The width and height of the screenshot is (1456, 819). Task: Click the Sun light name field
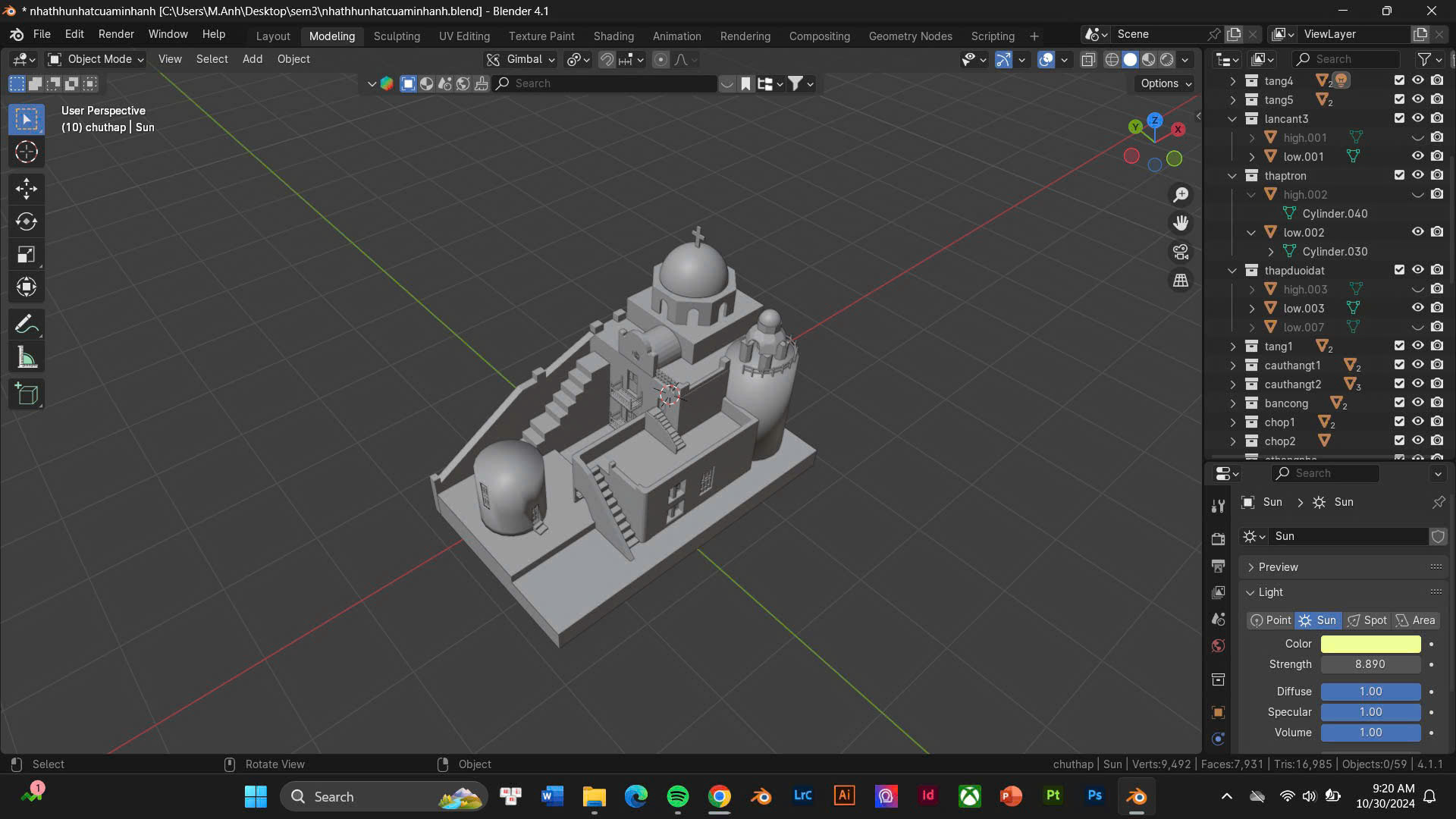coord(1348,536)
